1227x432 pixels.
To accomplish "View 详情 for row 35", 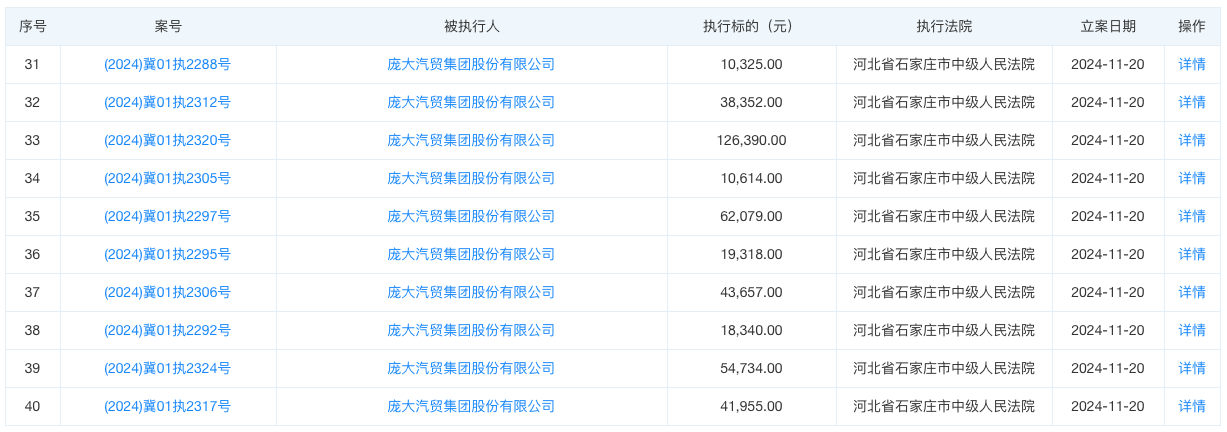I will [1192, 216].
